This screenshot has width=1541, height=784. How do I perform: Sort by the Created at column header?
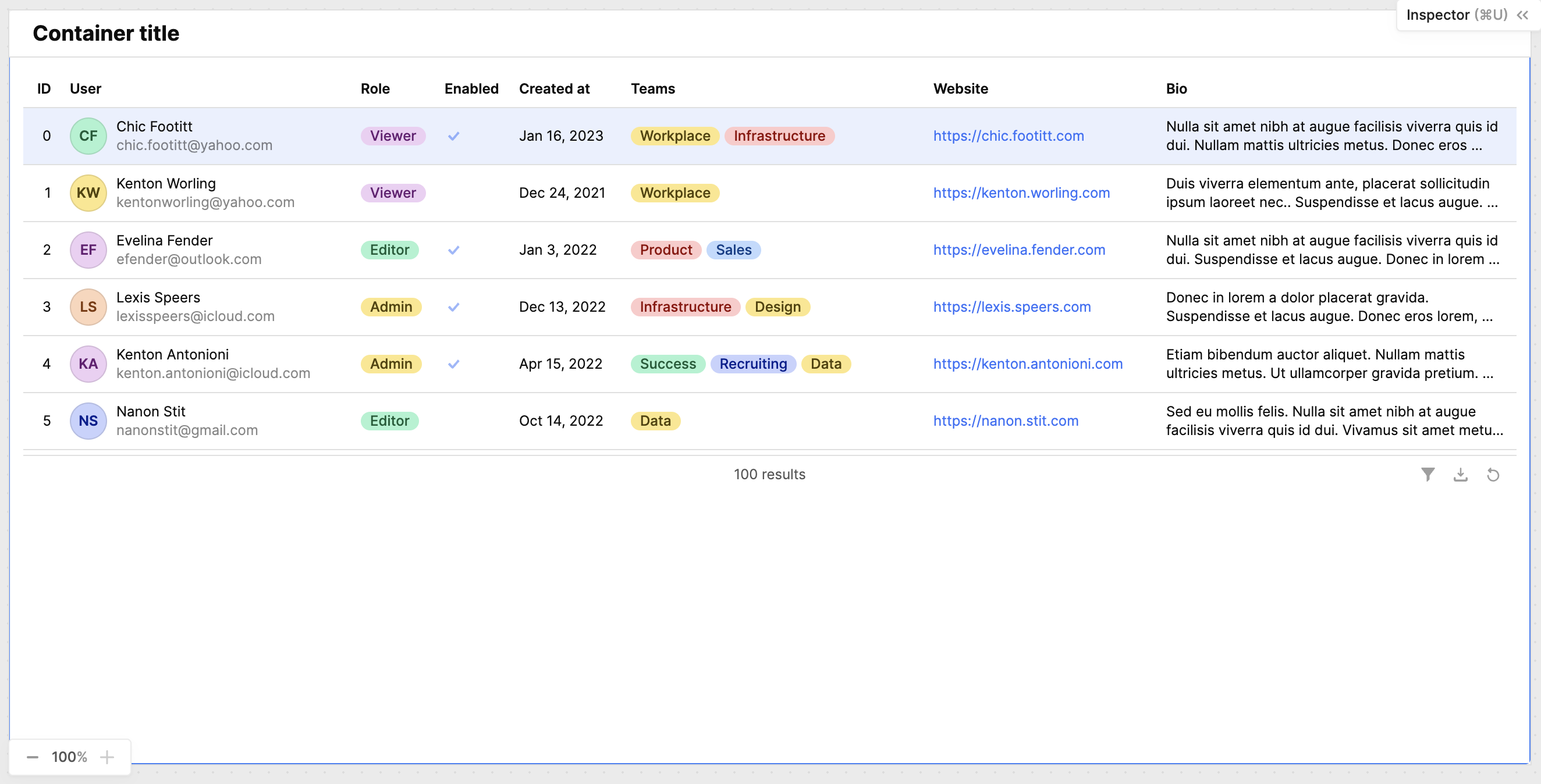coord(554,88)
